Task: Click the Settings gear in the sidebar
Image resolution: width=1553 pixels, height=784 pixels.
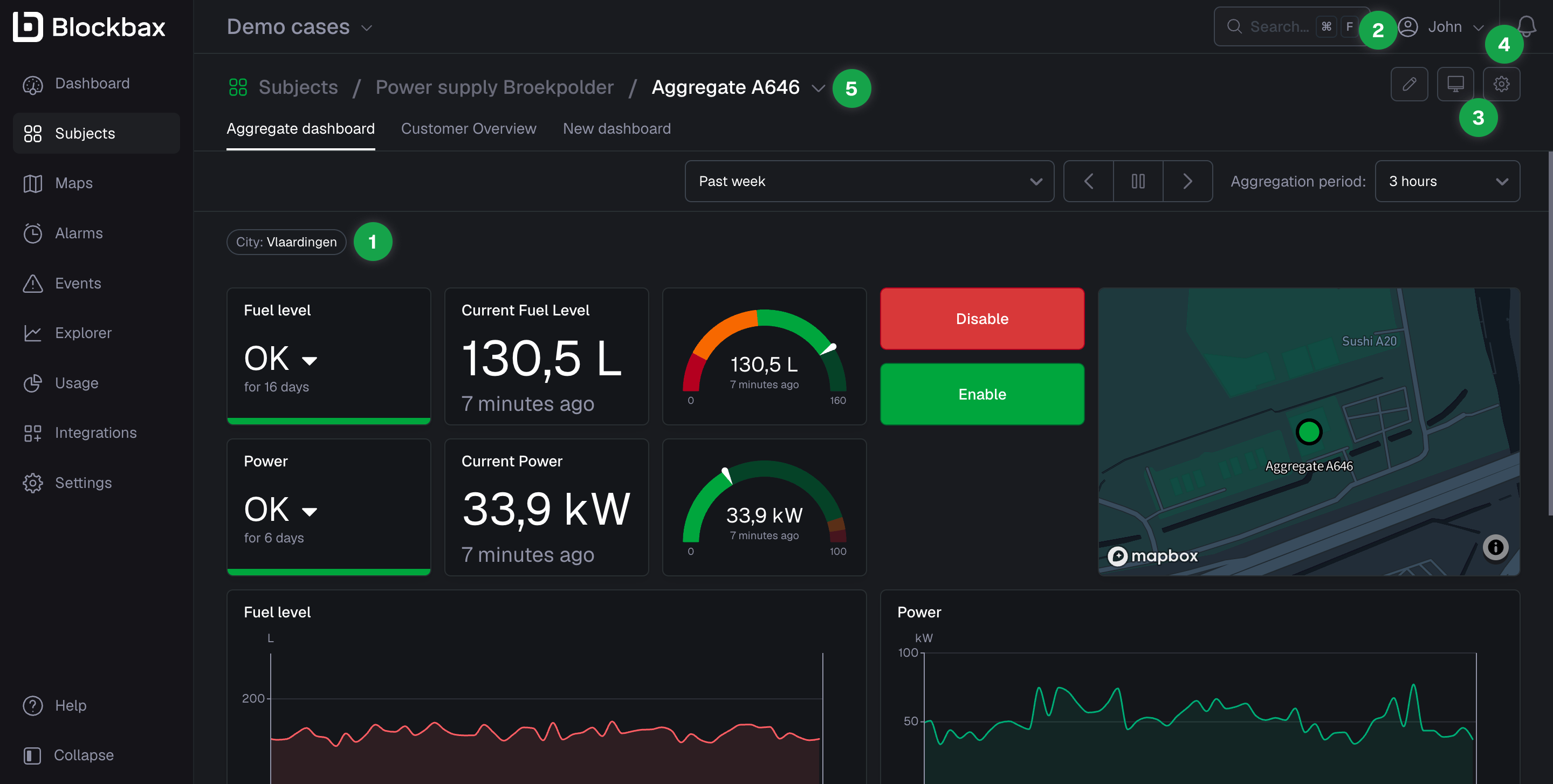Action: 32,483
